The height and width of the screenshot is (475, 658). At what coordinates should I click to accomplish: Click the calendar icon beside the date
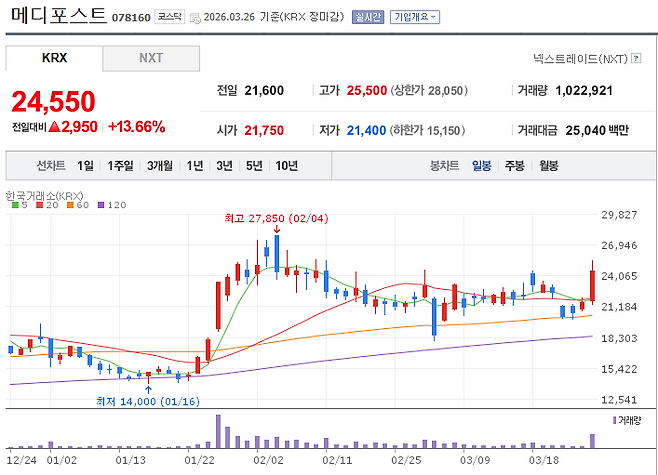(195, 18)
